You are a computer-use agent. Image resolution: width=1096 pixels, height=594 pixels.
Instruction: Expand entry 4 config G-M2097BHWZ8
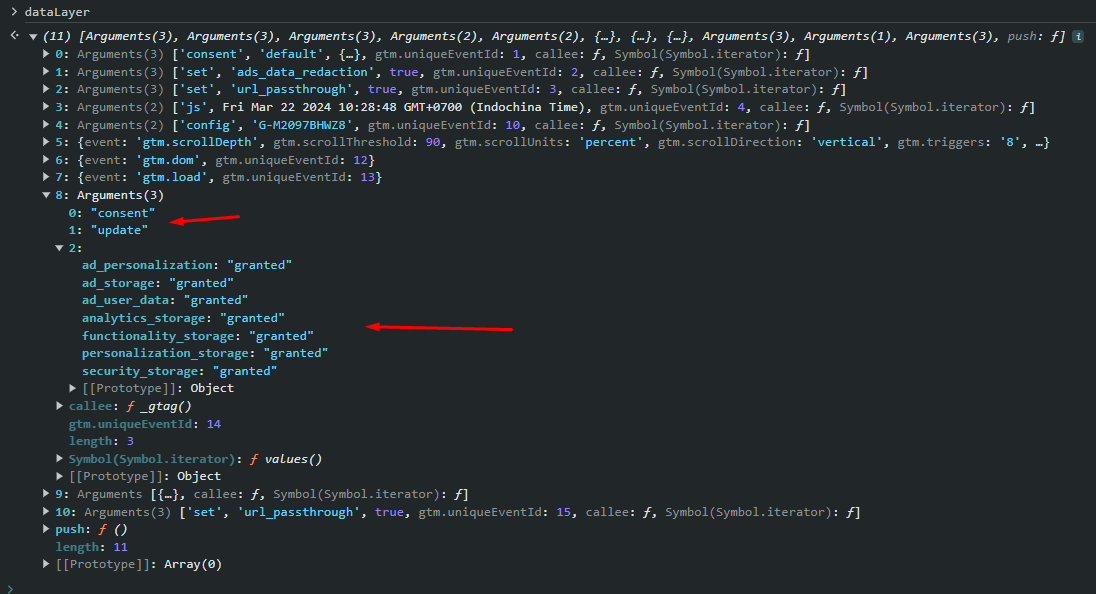[46, 125]
